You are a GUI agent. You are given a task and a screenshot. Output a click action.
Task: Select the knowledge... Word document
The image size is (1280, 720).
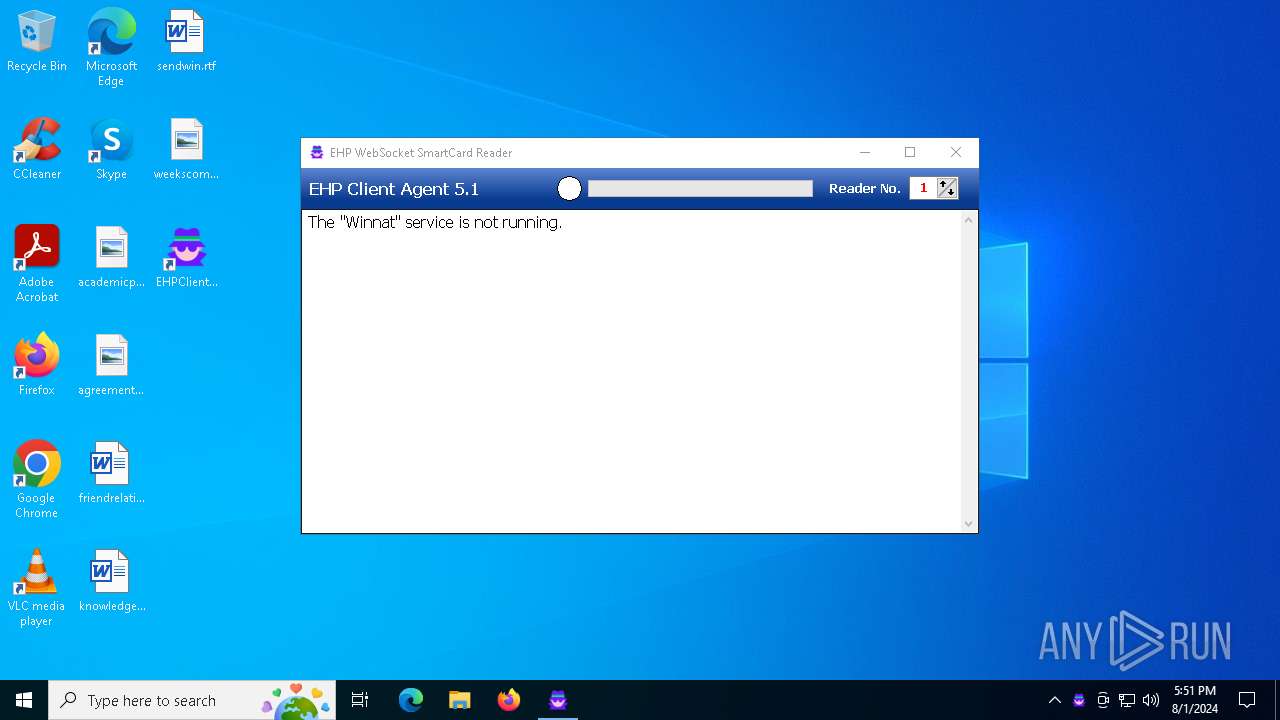pyautogui.click(x=111, y=581)
